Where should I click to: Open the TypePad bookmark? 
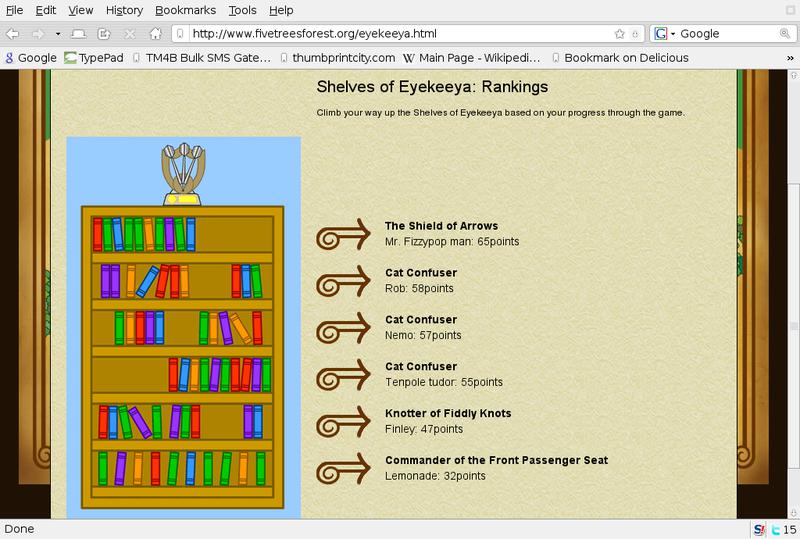(x=94, y=58)
